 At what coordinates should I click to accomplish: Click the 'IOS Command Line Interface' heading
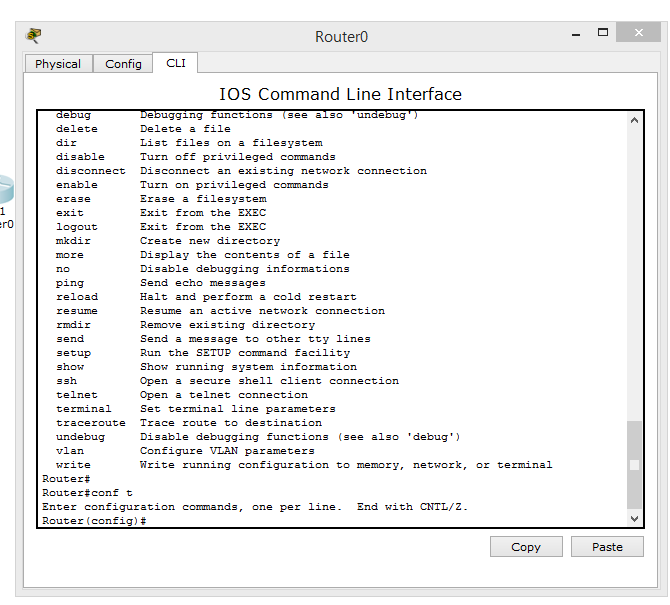click(x=341, y=94)
